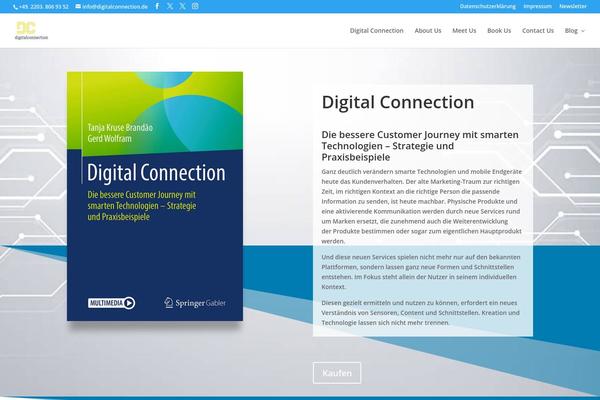Click paragraph starting 'Diesen gezielt ermitteln'
This screenshot has width=600, height=400.
coord(420,313)
